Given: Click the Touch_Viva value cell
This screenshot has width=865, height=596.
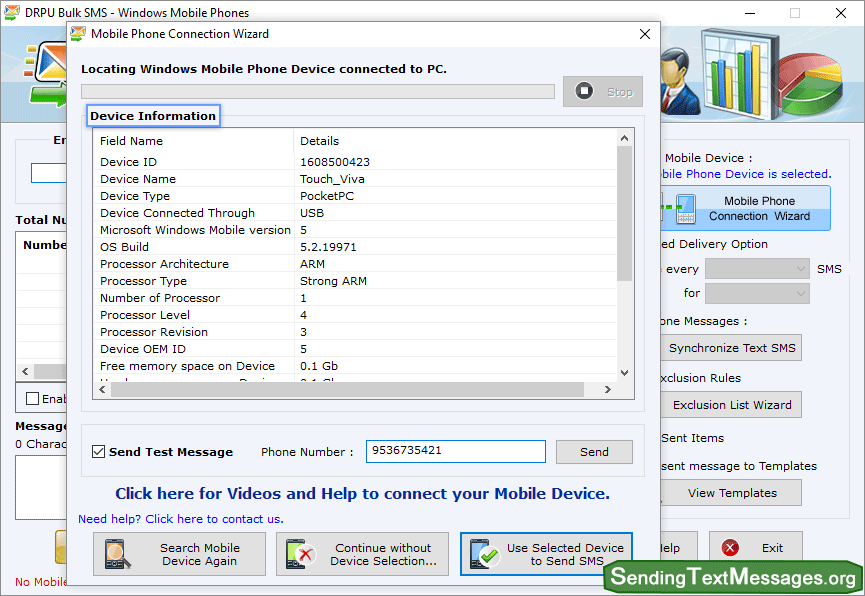Looking at the screenshot, I should pyautogui.click(x=332, y=179).
